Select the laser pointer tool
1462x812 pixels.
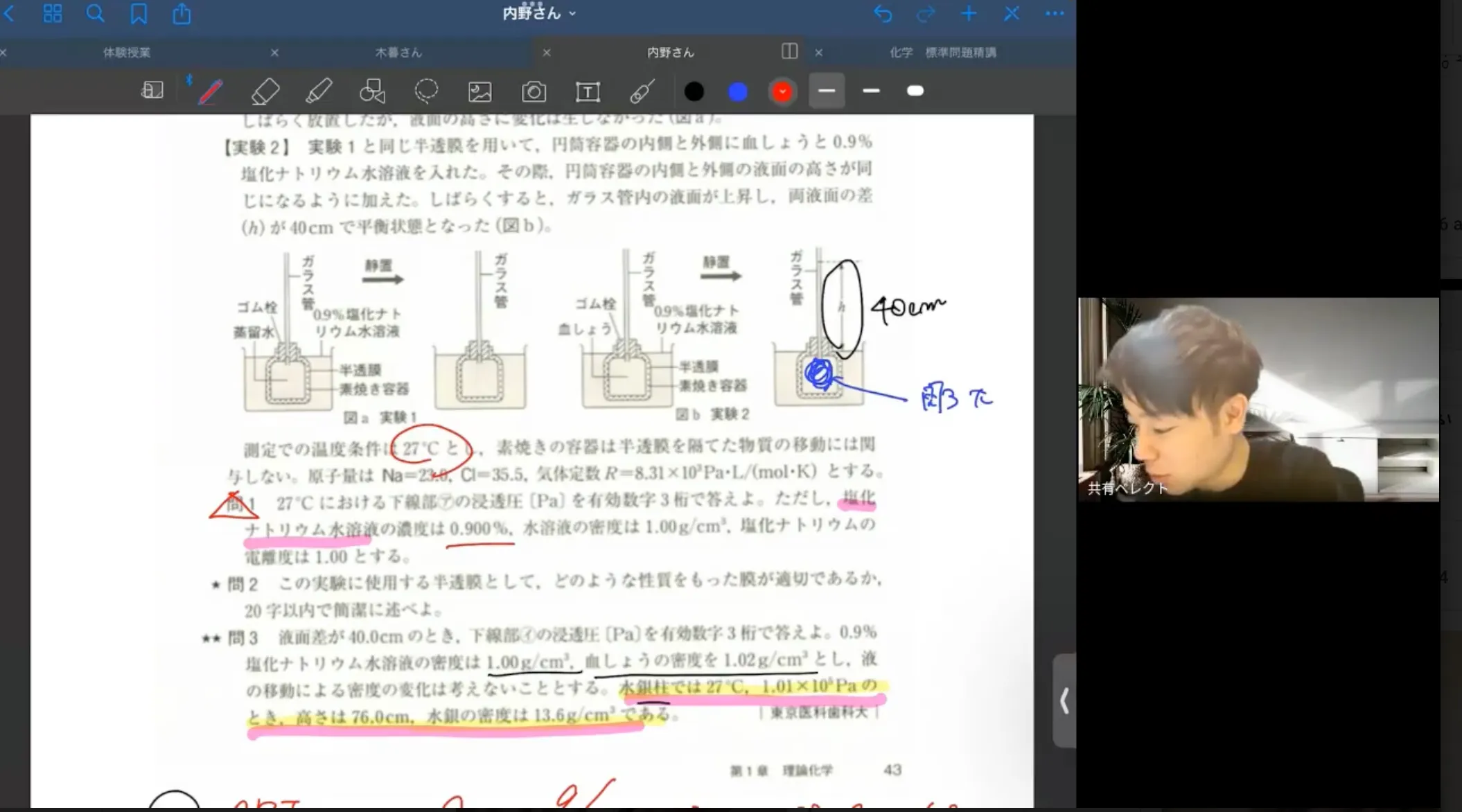[642, 91]
